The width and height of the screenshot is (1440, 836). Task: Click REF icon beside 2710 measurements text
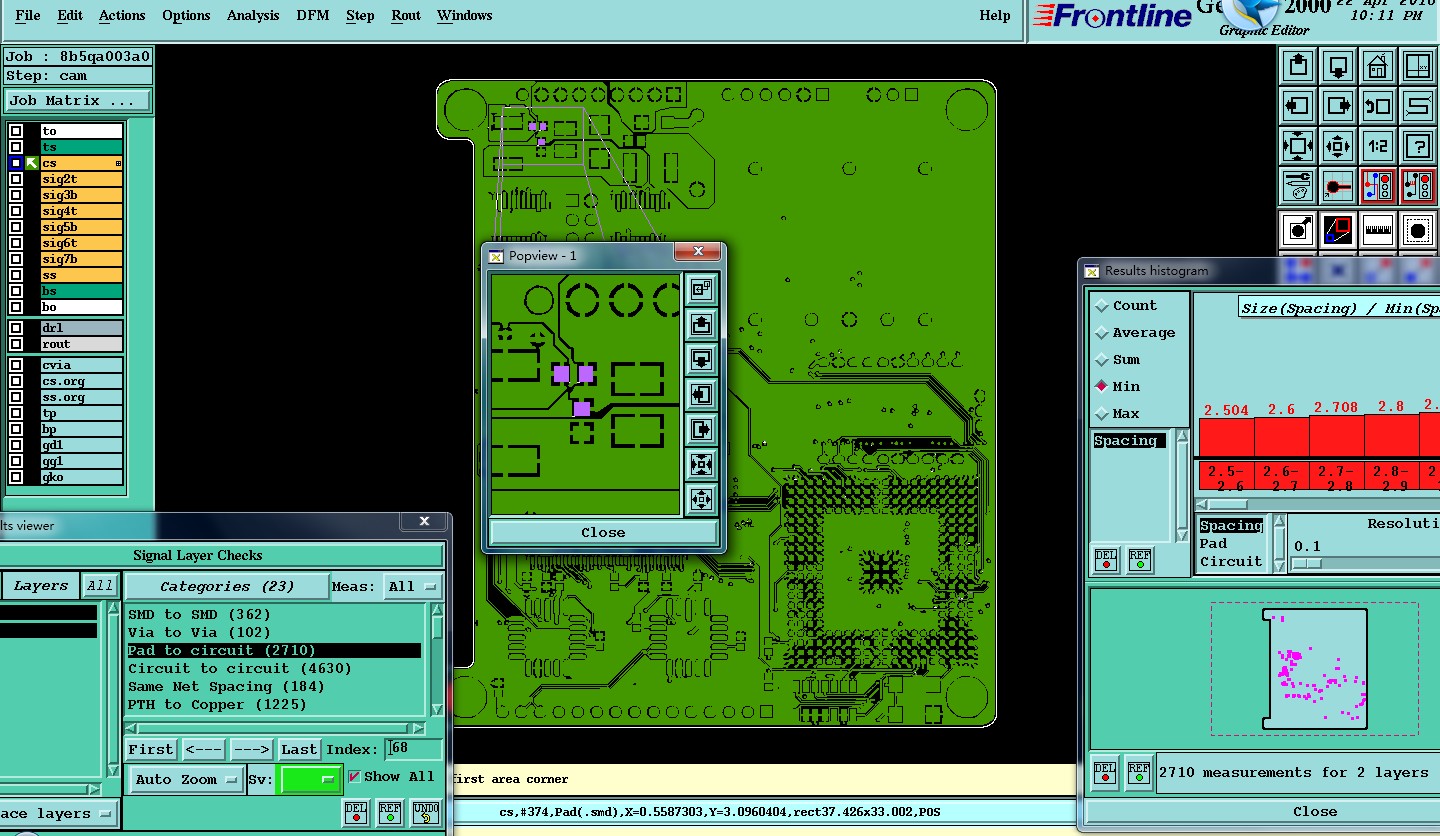(x=1138, y=771)
